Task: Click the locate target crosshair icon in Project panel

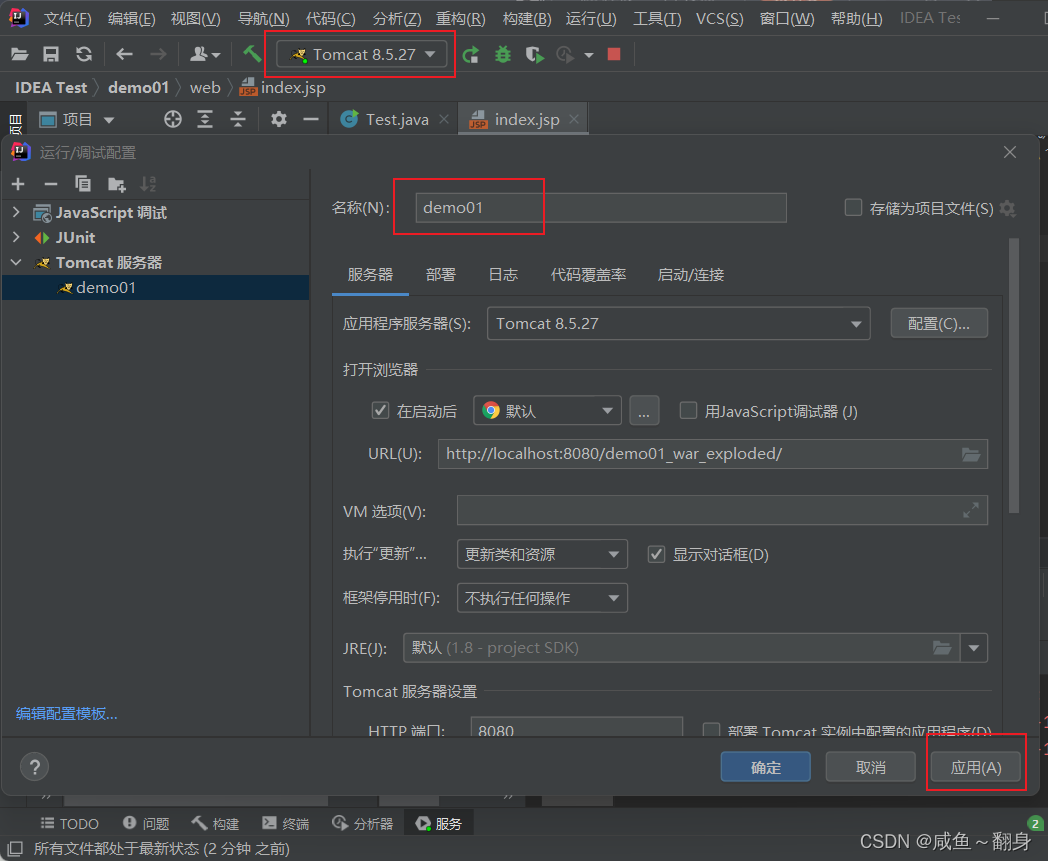Action: pyautogui.click(x=173, y=120)
